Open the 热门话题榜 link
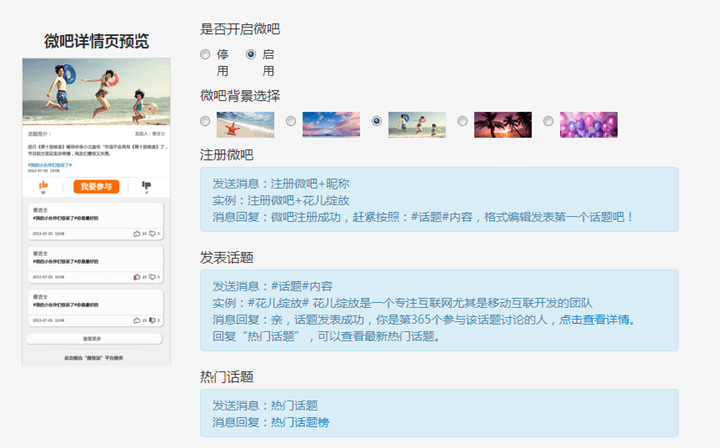The image size is (720, 448). click(x=300, y=422)
